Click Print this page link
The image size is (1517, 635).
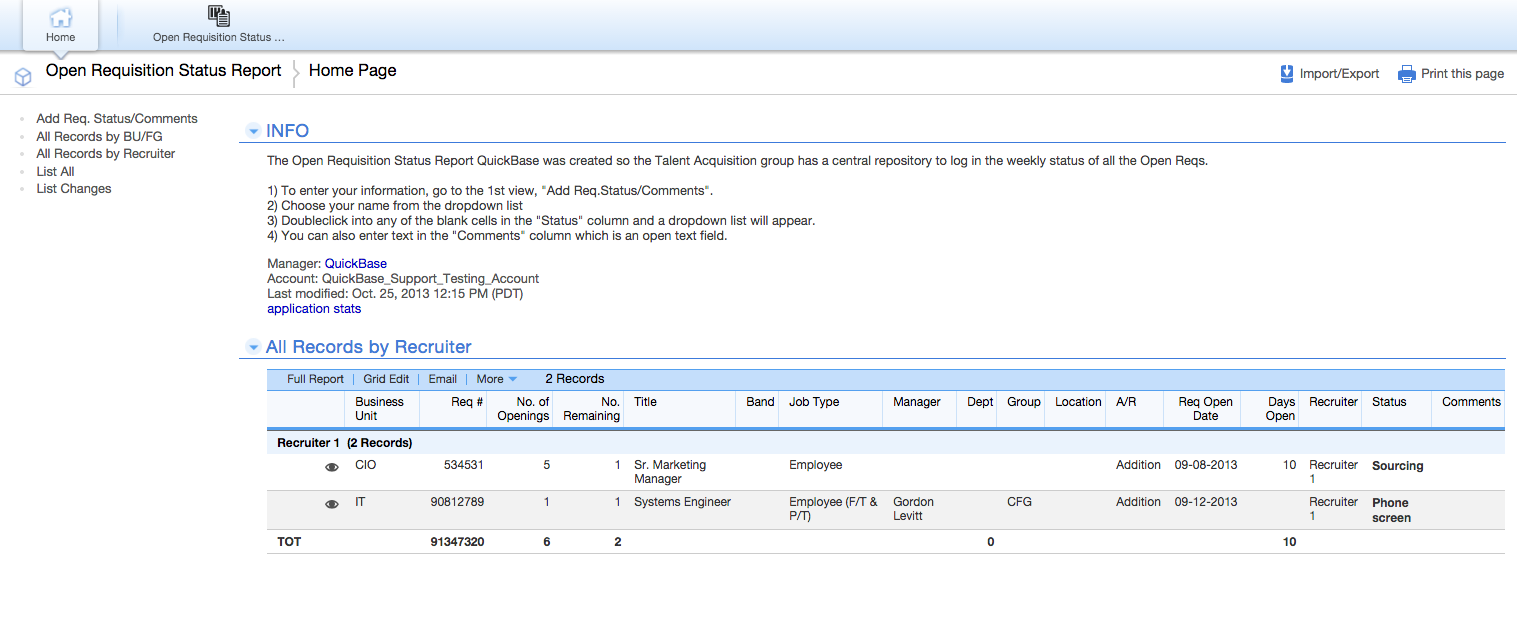click(1462, 74)
